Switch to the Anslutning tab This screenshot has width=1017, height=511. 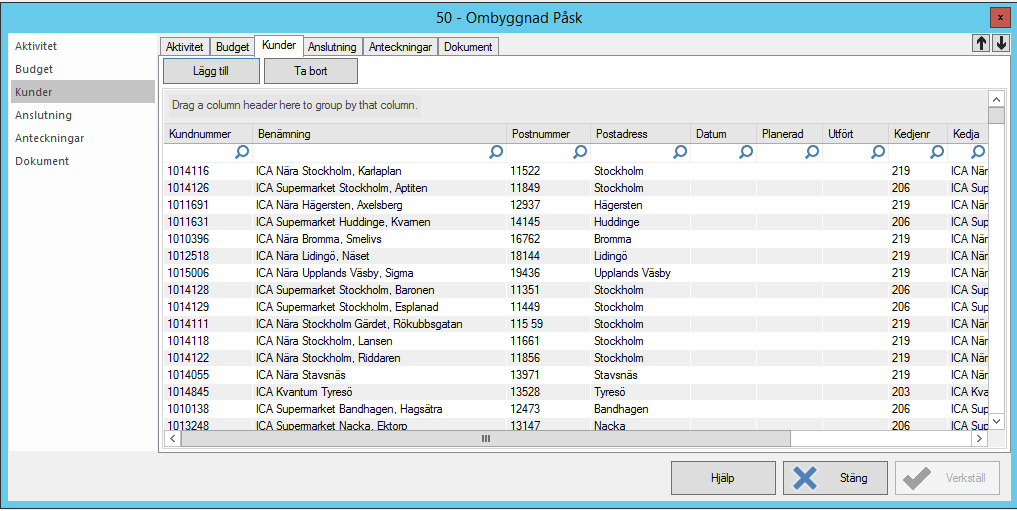pos(332,47)
